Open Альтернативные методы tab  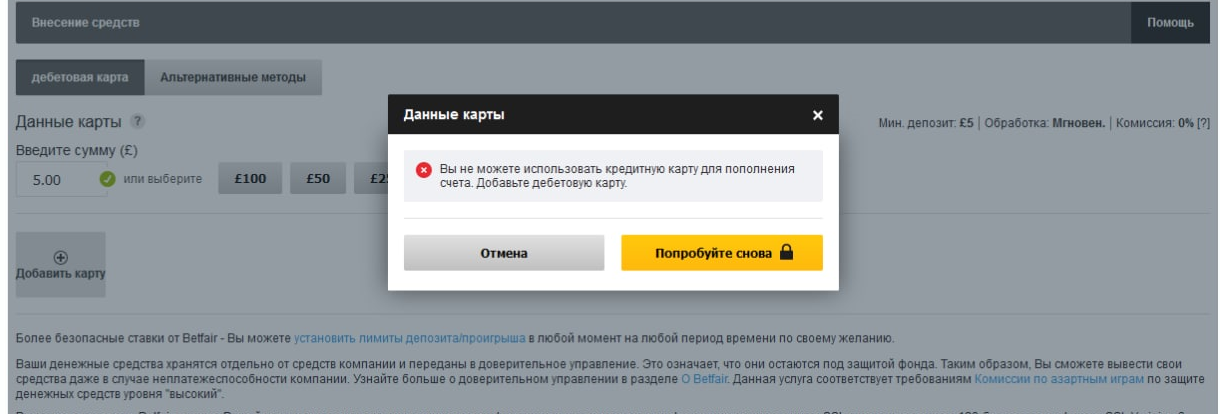point(233,77)
